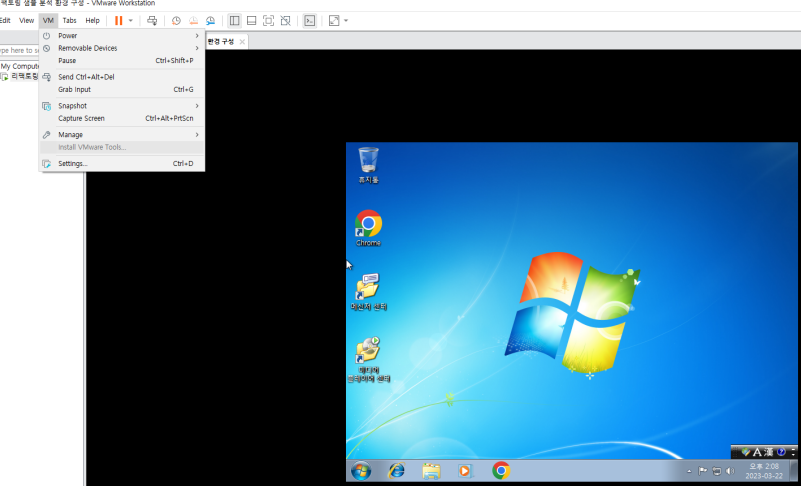Open Settings... from the VM menu
Screen dimensions: 801x486
coord(122,164)
